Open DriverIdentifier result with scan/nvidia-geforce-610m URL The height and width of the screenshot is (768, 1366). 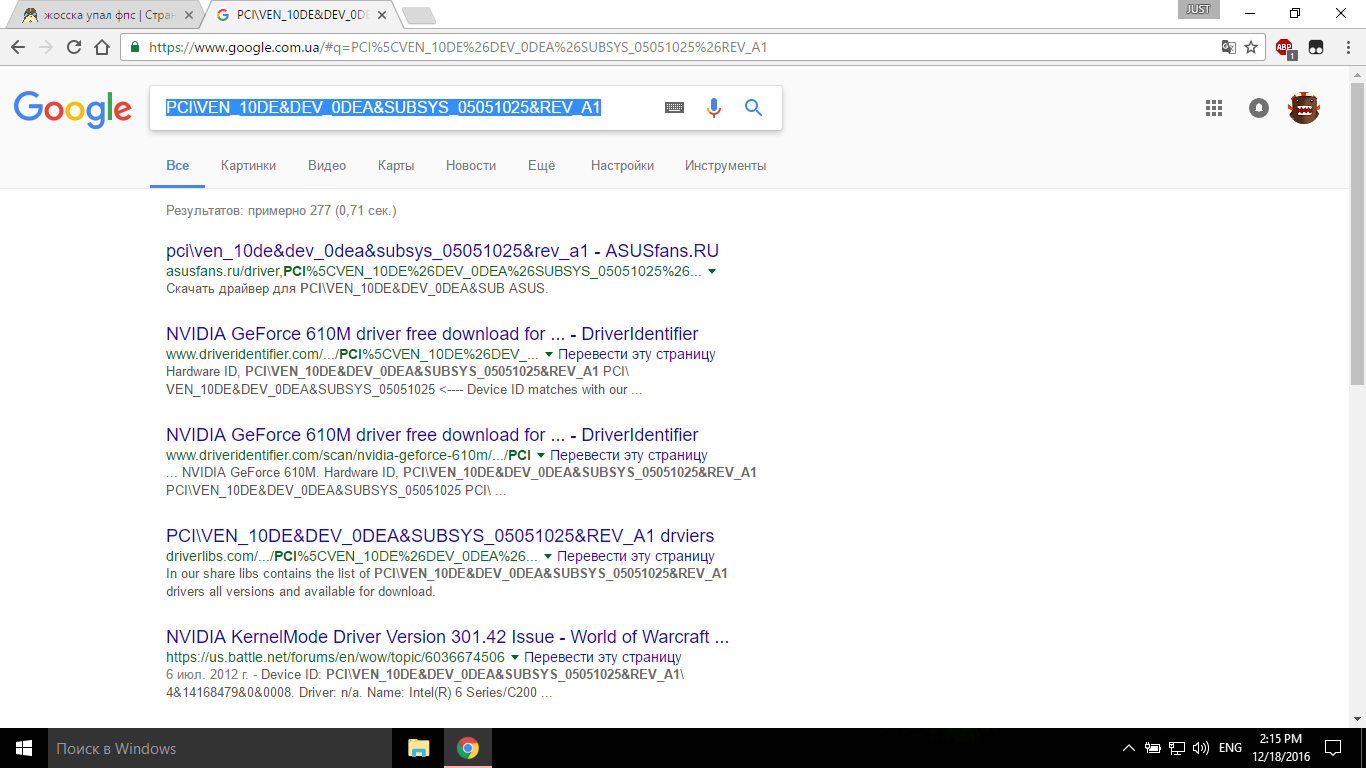432,435
